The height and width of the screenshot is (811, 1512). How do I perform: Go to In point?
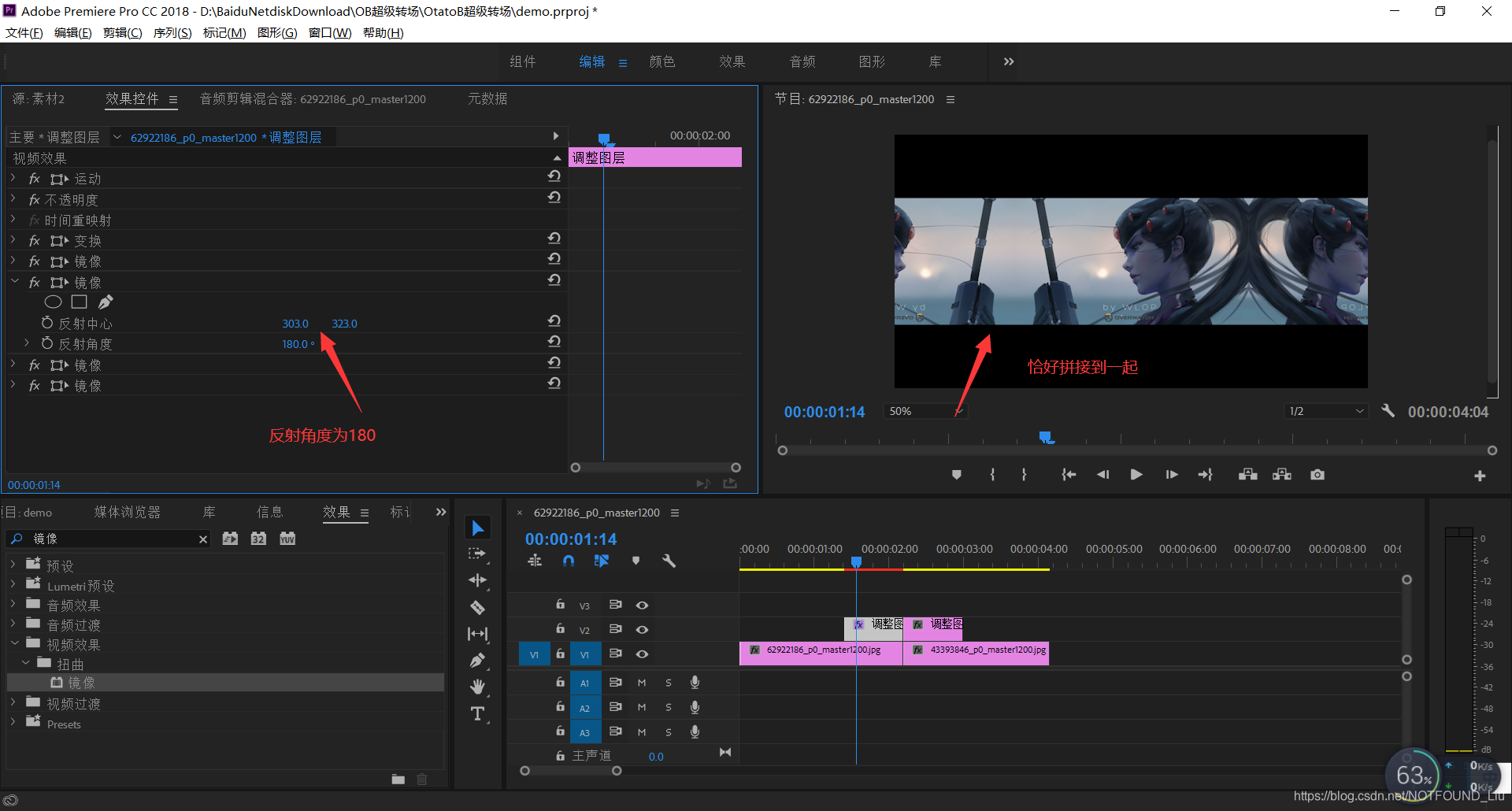[x=1069, y=475]
